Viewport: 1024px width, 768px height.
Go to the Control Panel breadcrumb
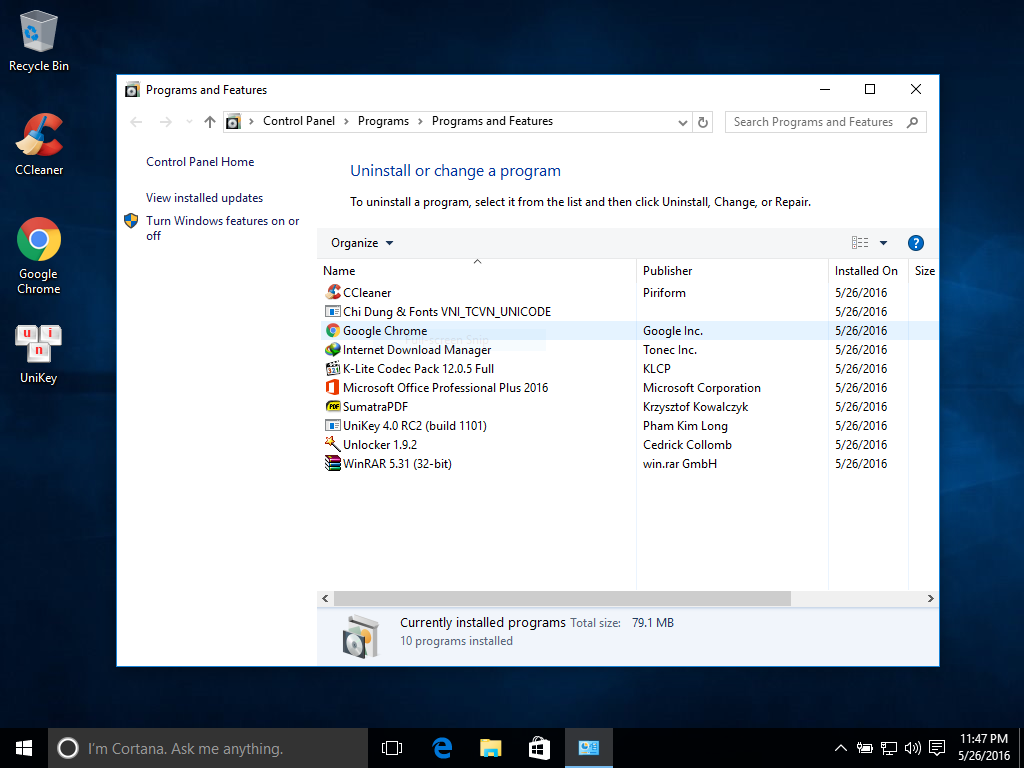(x=299, y=121)
